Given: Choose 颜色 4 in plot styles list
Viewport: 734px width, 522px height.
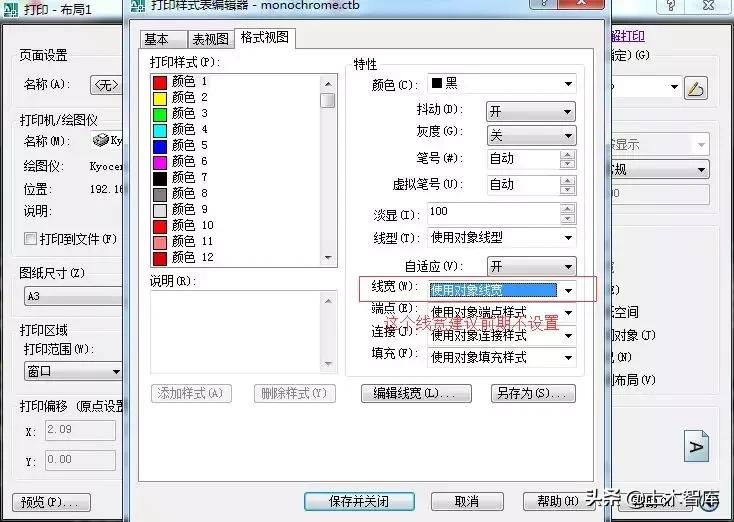Looking at the screenshot, I should click(x=180, y=130).
